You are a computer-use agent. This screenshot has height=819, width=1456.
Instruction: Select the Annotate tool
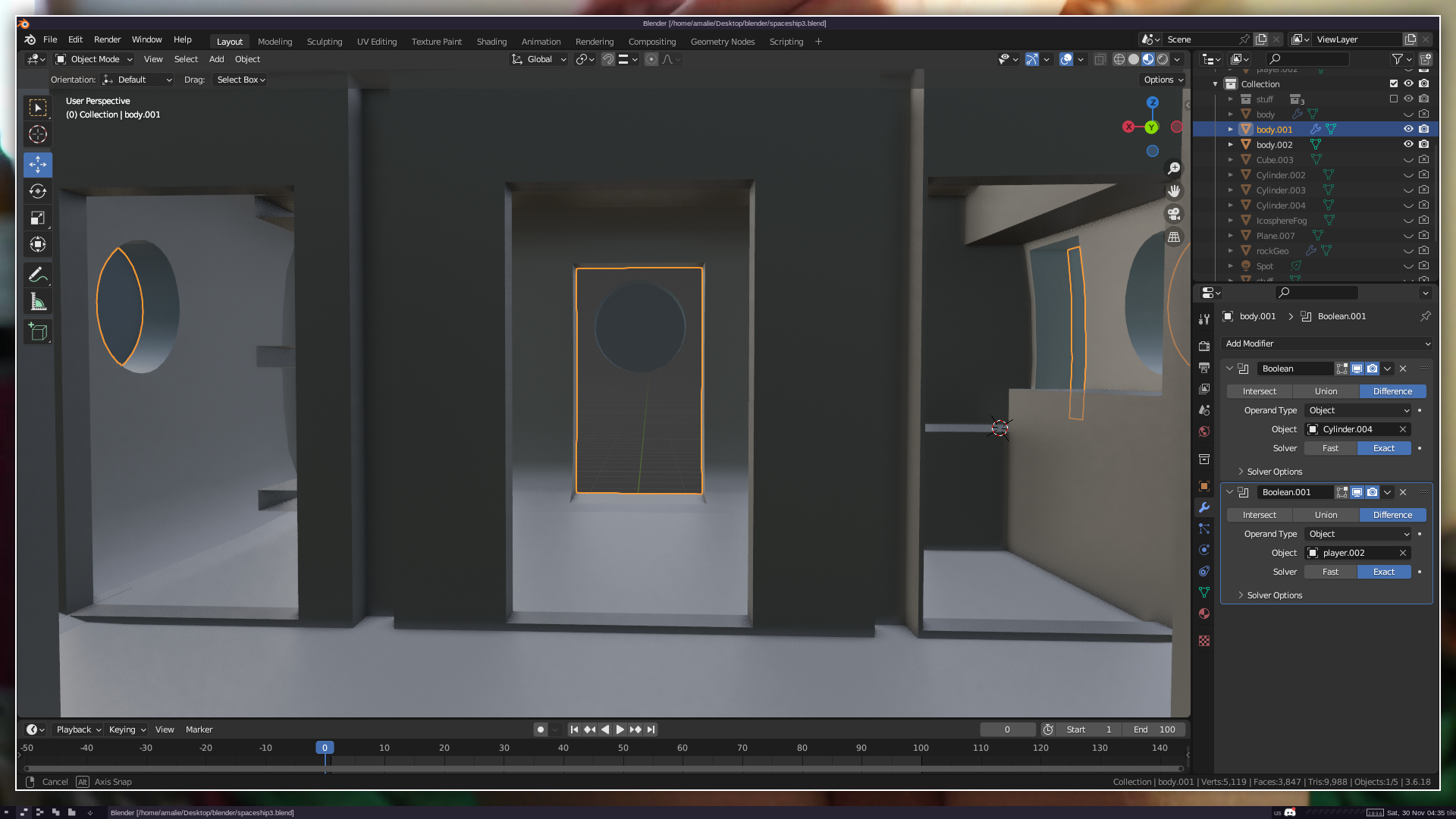coord(38,275)
